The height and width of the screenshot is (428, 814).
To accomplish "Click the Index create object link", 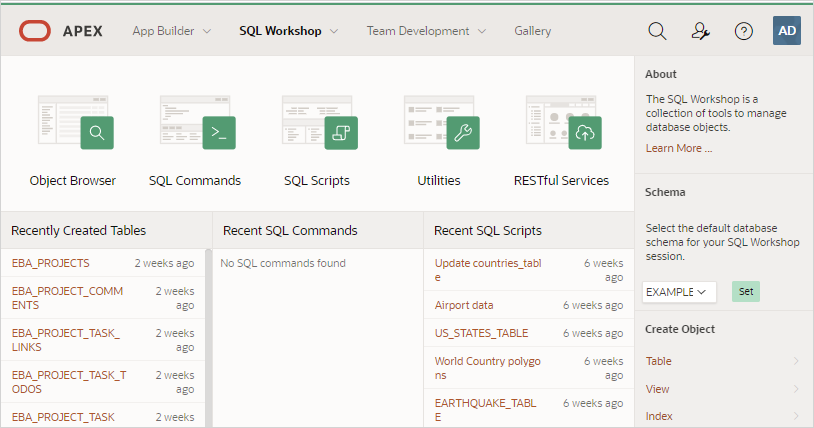I will point(659,416).
